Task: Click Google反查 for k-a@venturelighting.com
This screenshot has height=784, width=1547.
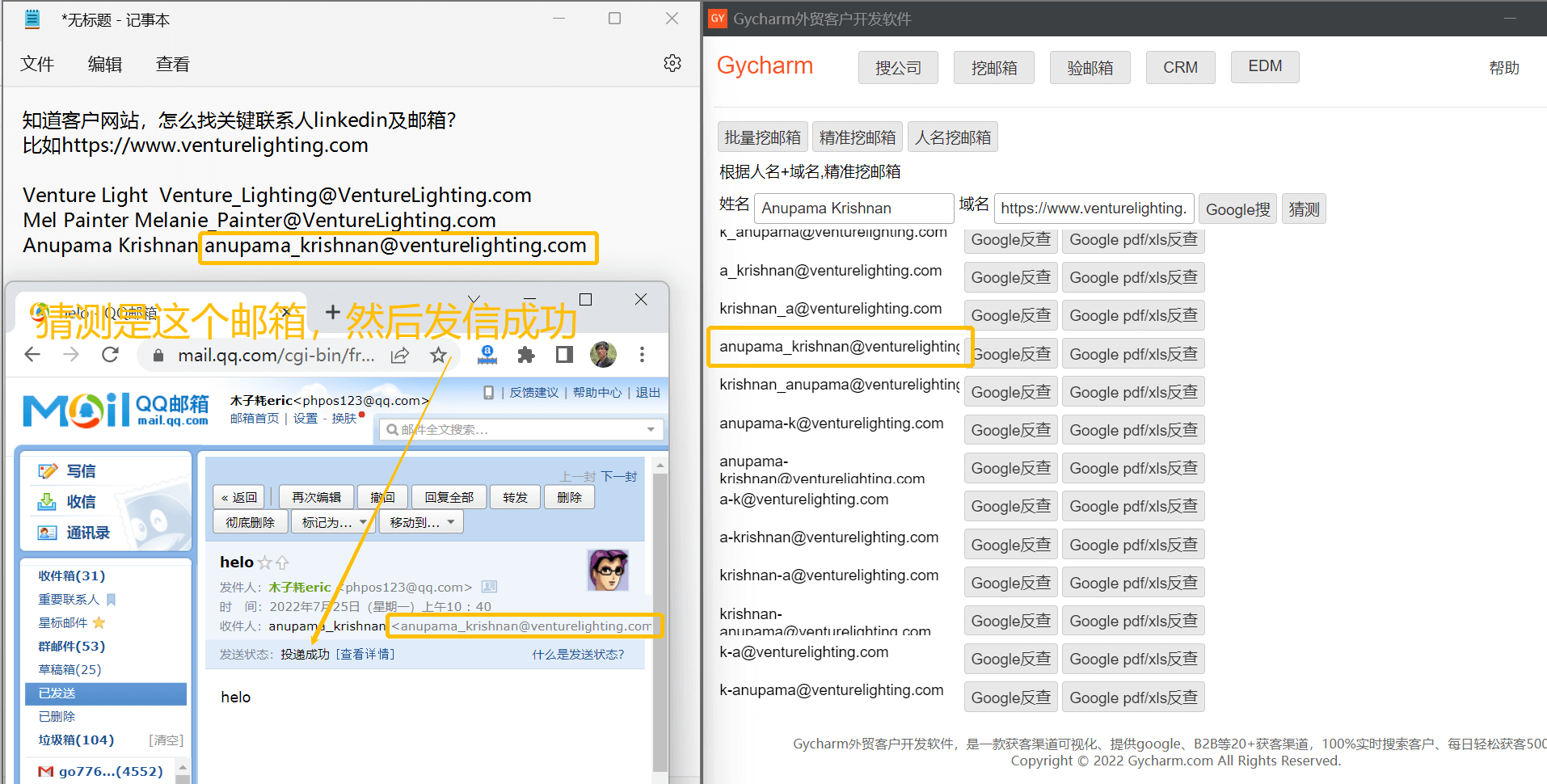Action: 1011,659
